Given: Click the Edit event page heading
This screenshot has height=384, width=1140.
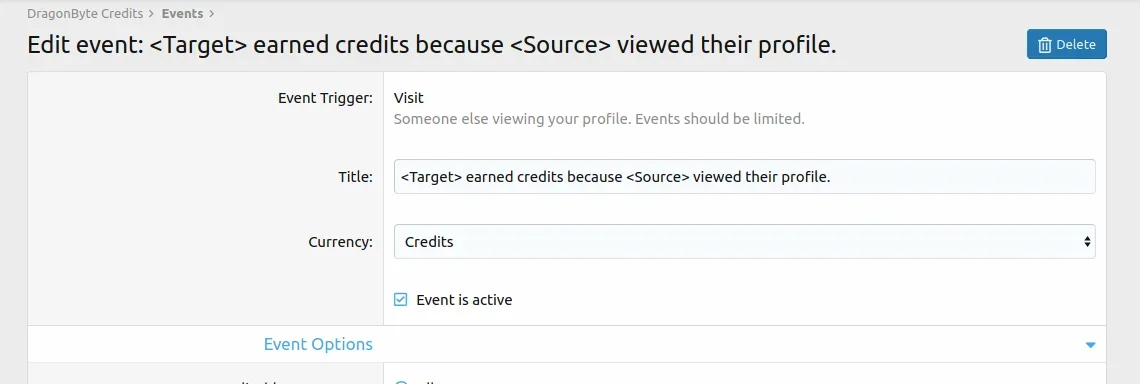Looking at the screenshot, I should 432,45.
